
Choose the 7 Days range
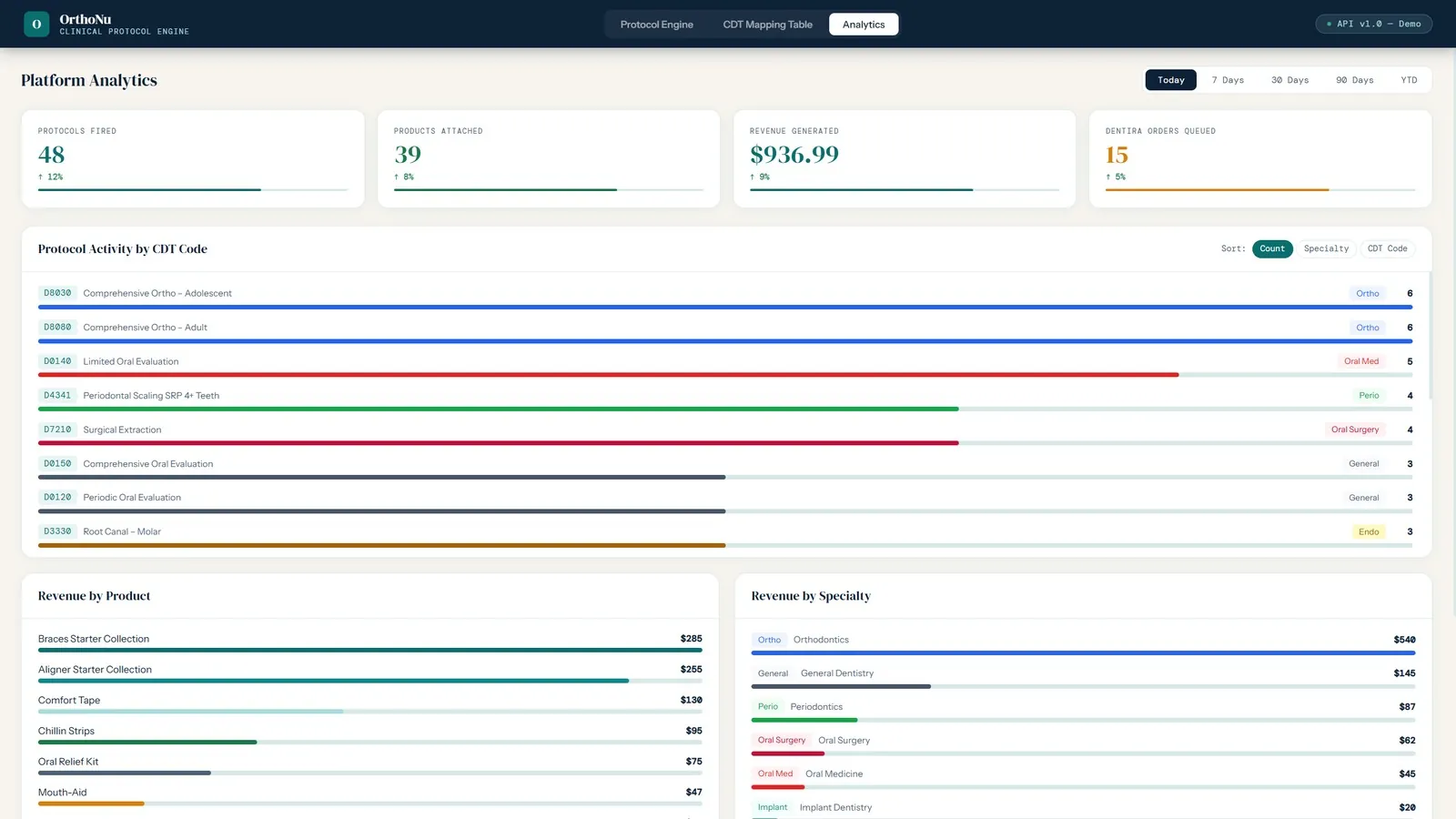tap(1228, 80)
